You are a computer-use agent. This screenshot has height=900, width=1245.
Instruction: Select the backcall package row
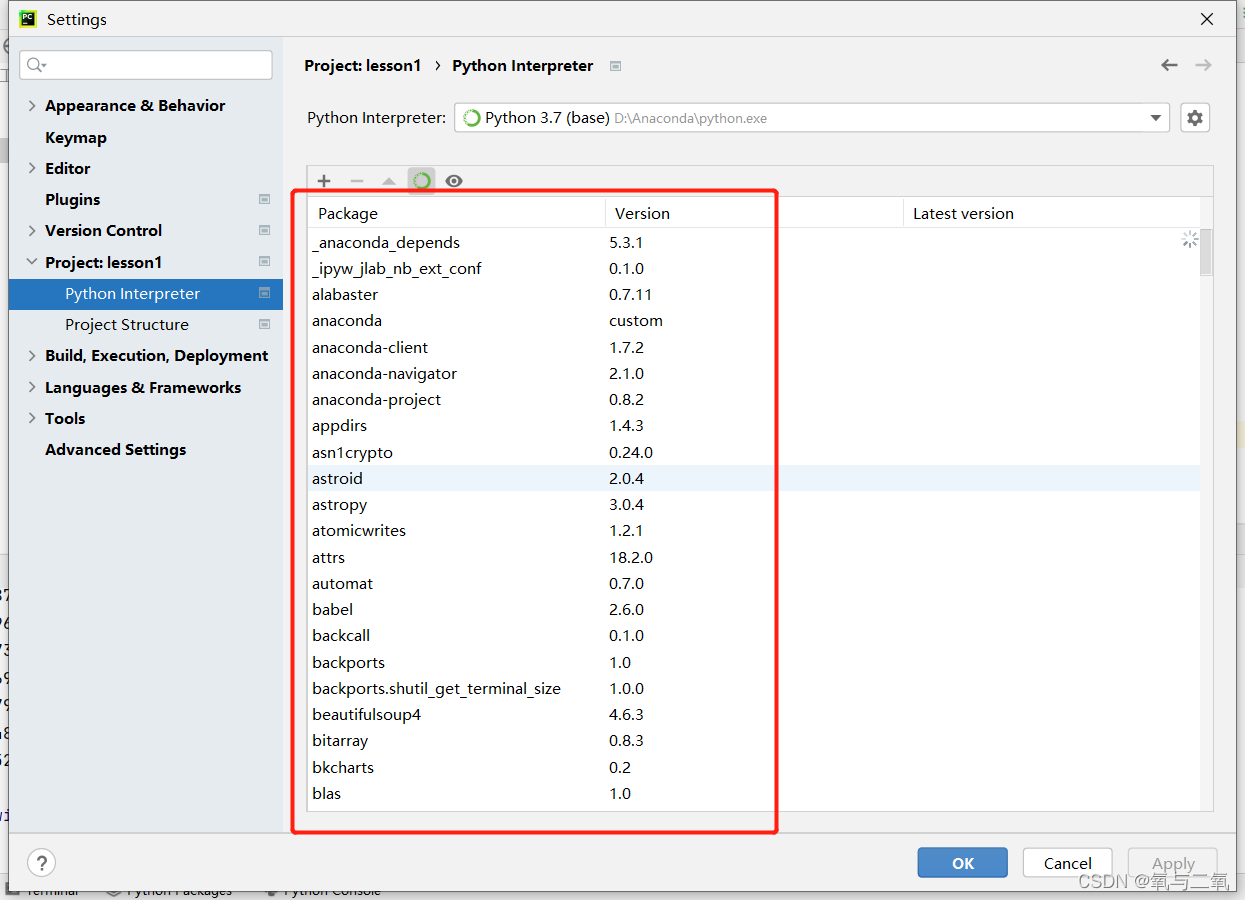point(754,636)
